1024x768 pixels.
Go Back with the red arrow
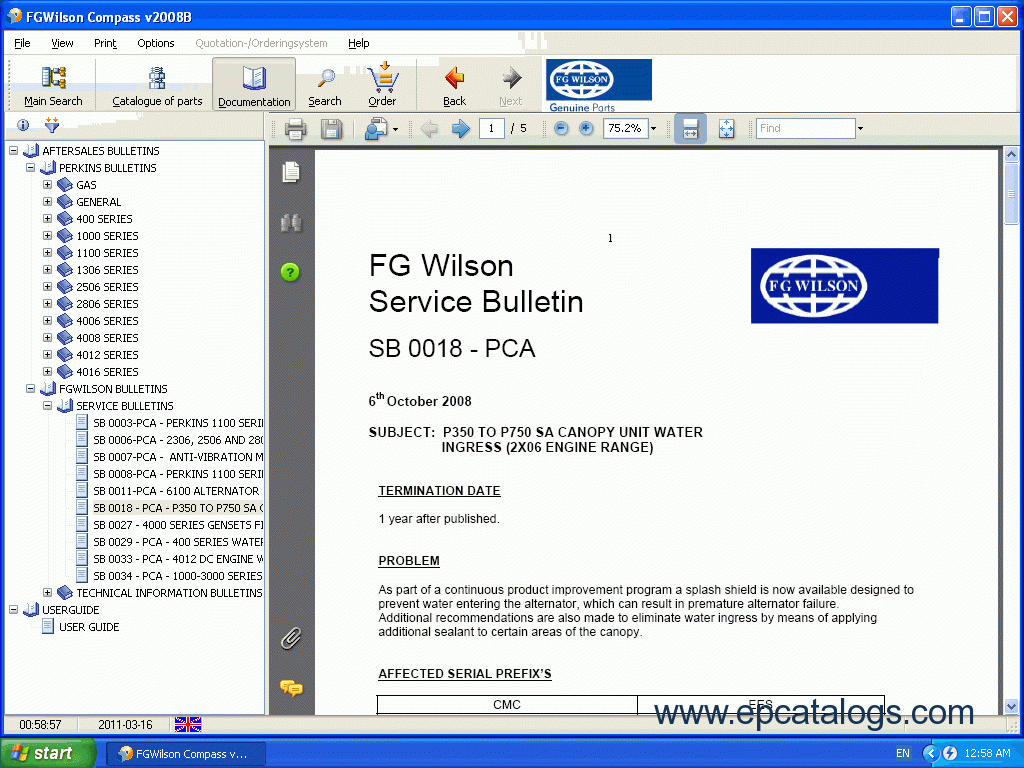click(455, 86)
